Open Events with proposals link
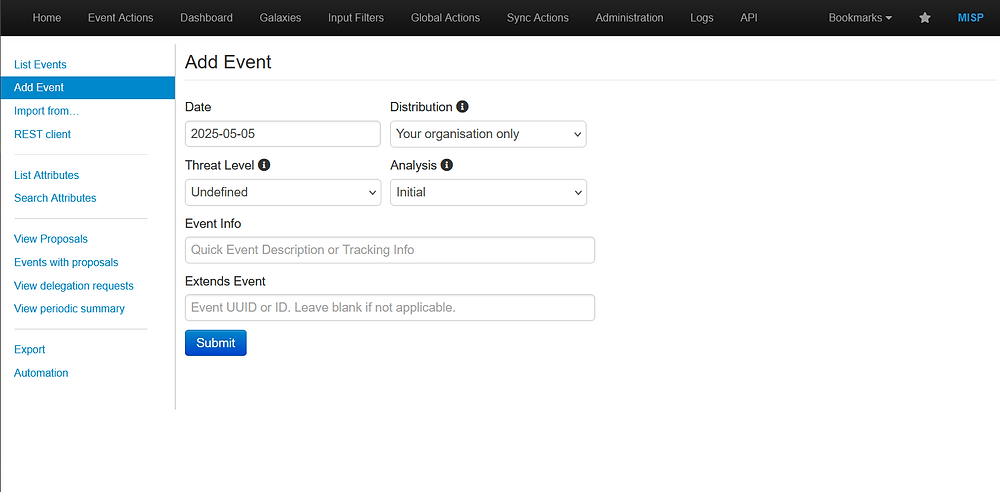Viewport: 1000px width, 492px height. coord(66,262)
